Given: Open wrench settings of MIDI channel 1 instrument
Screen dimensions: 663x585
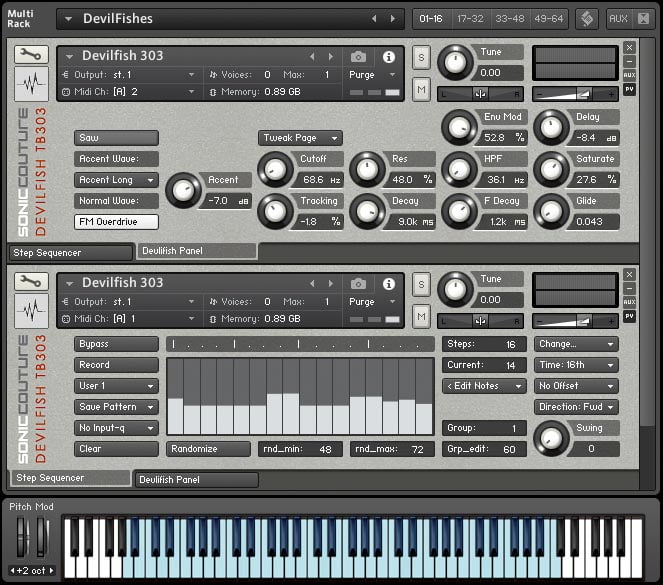Looking at the screenshot, I should (x=31, y=281).
